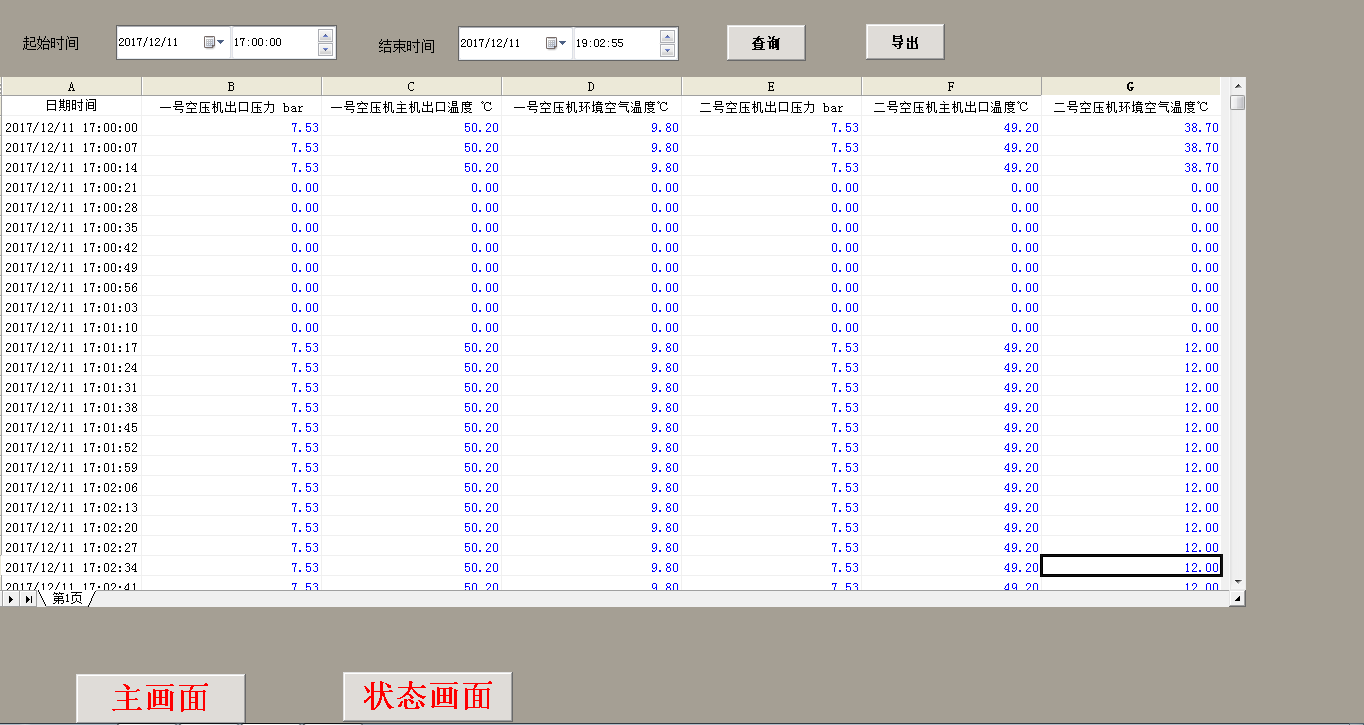The height and width of the screenshot is (725, 1364).
Task: Open the 状态画面 status screen
Action: click(x=427, y=696)
